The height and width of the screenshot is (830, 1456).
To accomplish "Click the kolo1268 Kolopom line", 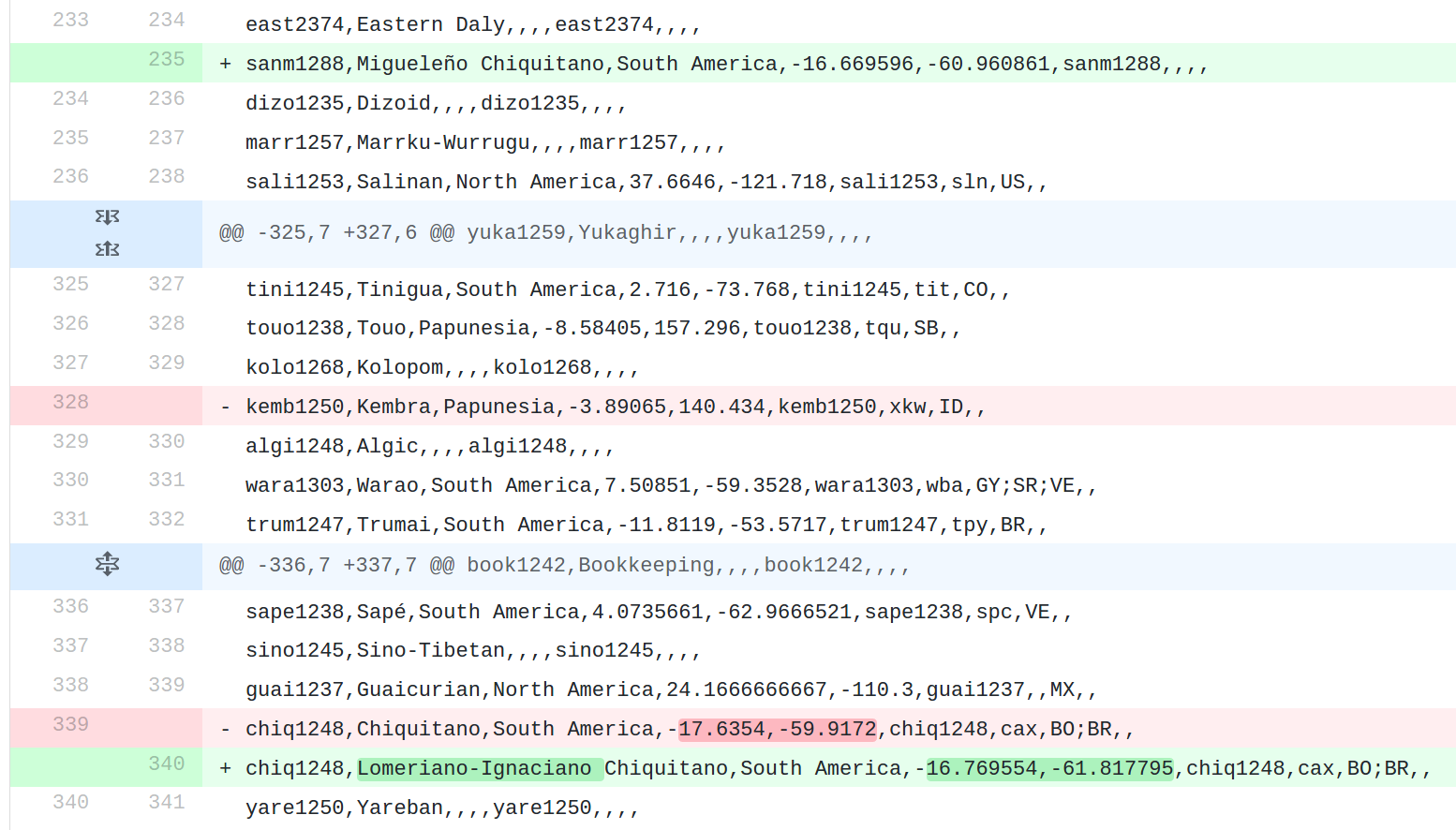I will (442, 367).
